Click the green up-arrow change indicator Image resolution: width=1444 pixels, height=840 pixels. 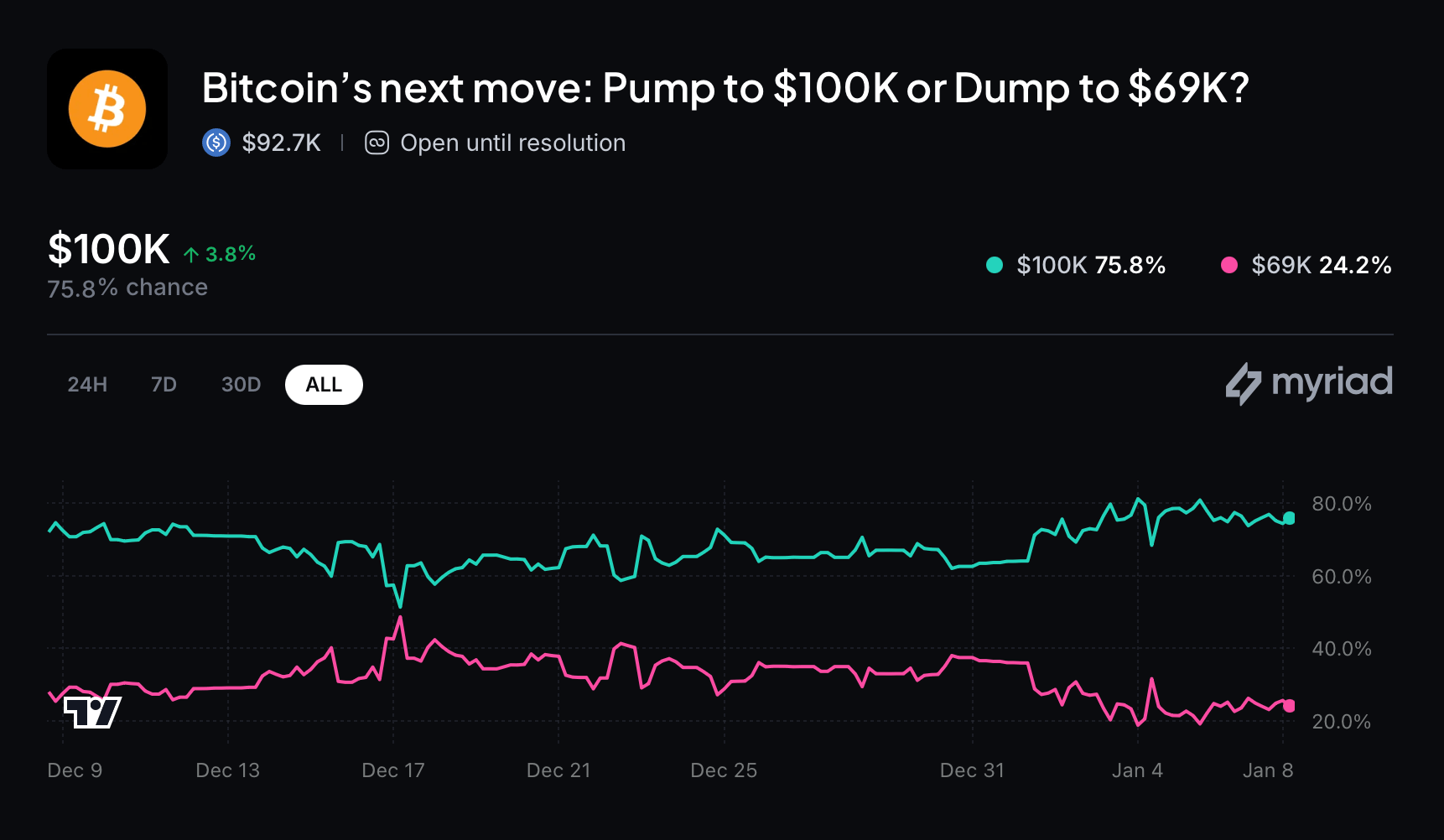point(191,252)
